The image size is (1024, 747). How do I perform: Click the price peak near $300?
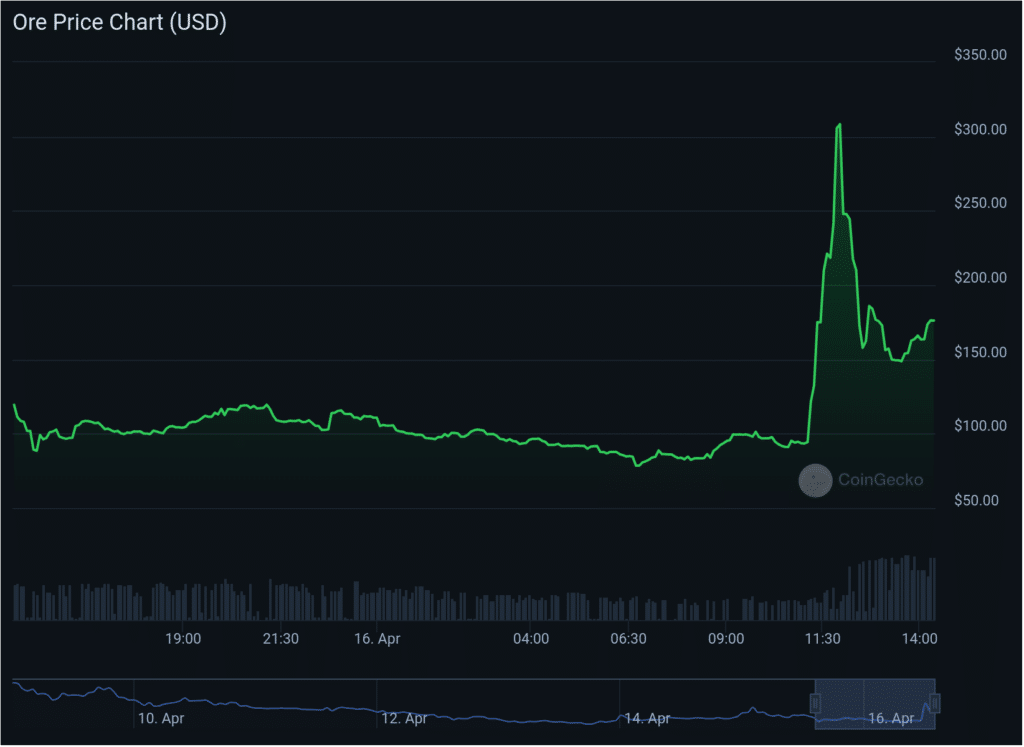point(839,125)
